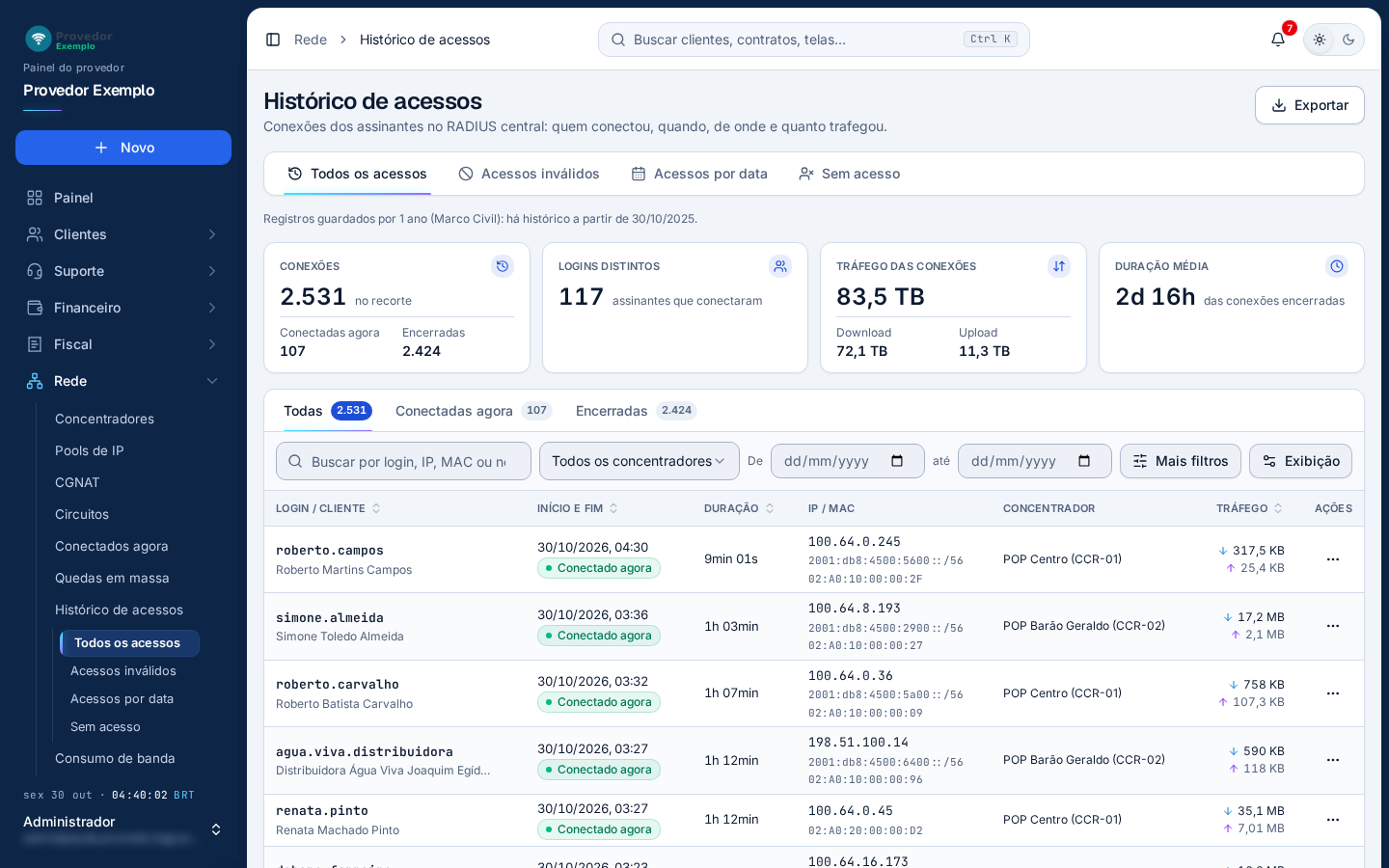Switch to light mode sun icon
Viewport: 1389px width, 868px height.
1320,40
